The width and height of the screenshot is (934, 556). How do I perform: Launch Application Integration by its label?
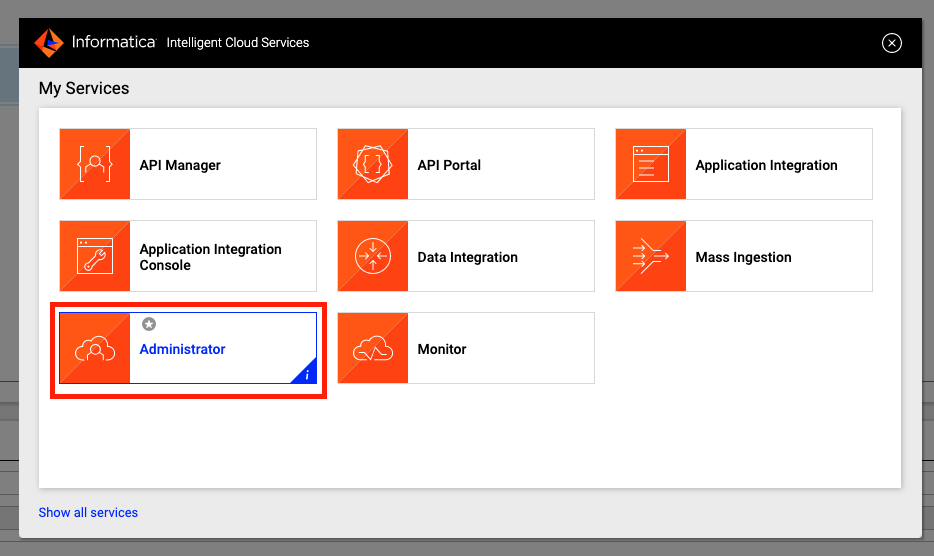point(766,165)
